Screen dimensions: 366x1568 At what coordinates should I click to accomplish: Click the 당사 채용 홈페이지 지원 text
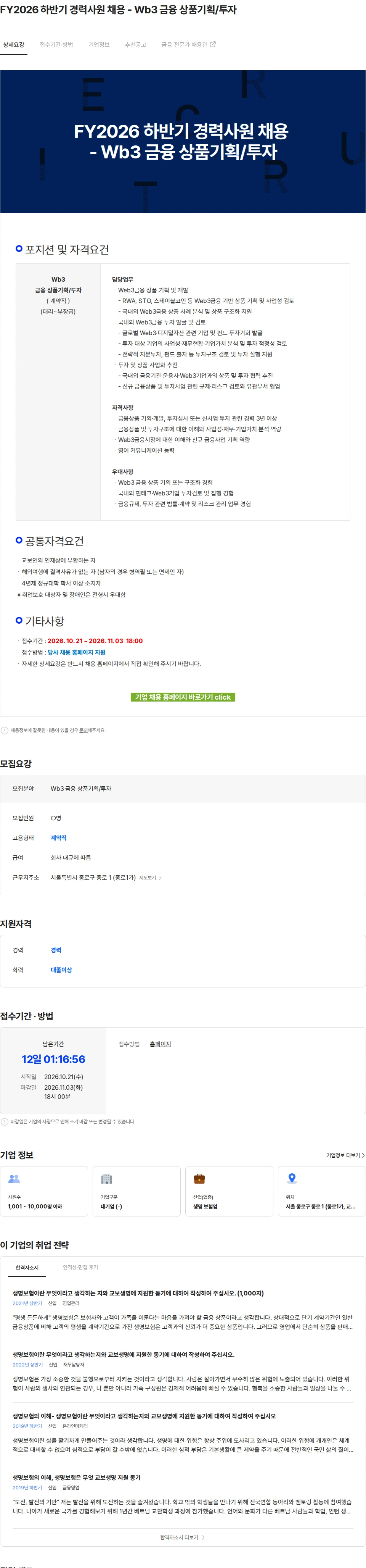pos(77,652)
